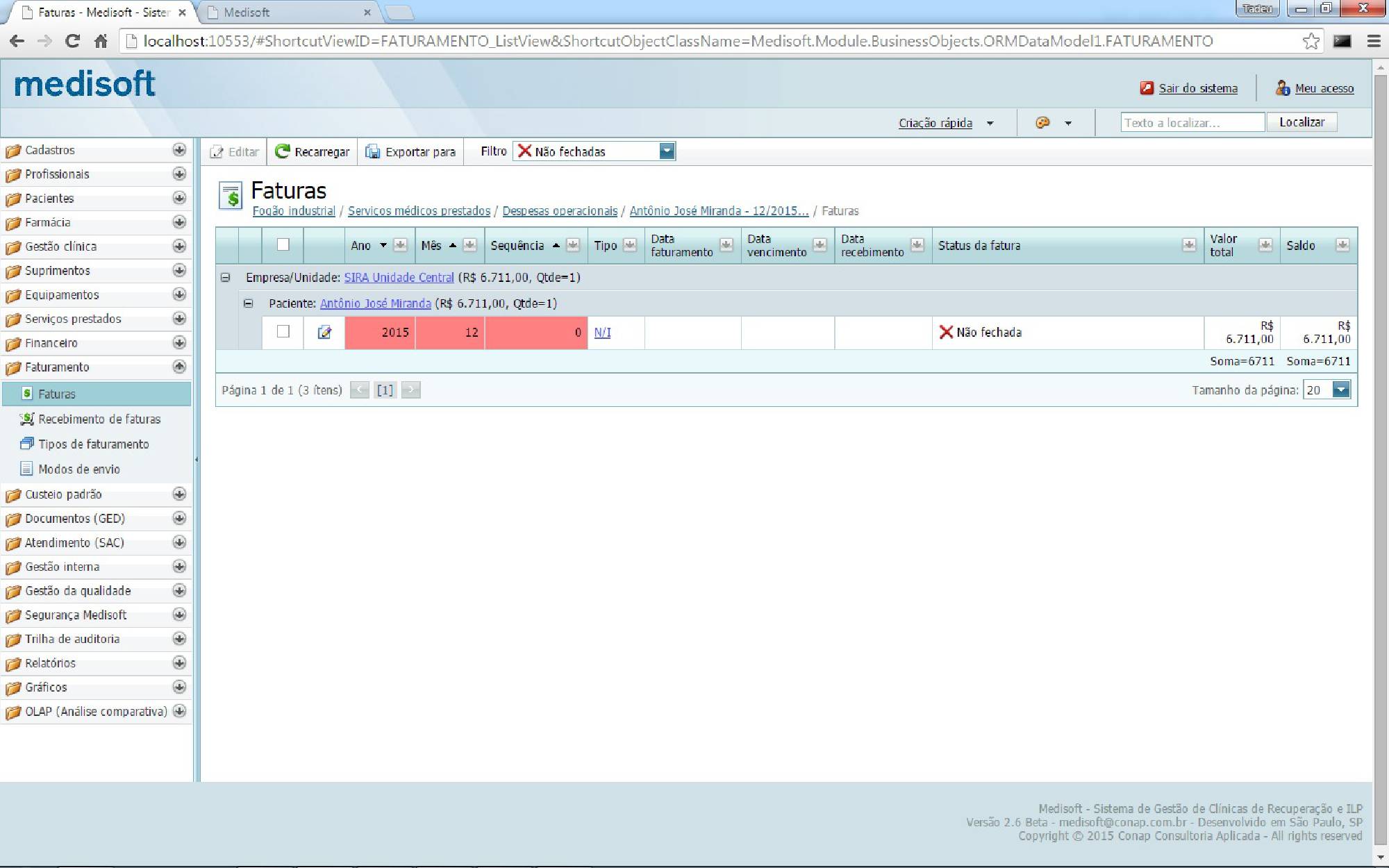Click the Exportar para toolbar item
The width and height of the screenshot is (1389, 868).
[x=410, y=151]
